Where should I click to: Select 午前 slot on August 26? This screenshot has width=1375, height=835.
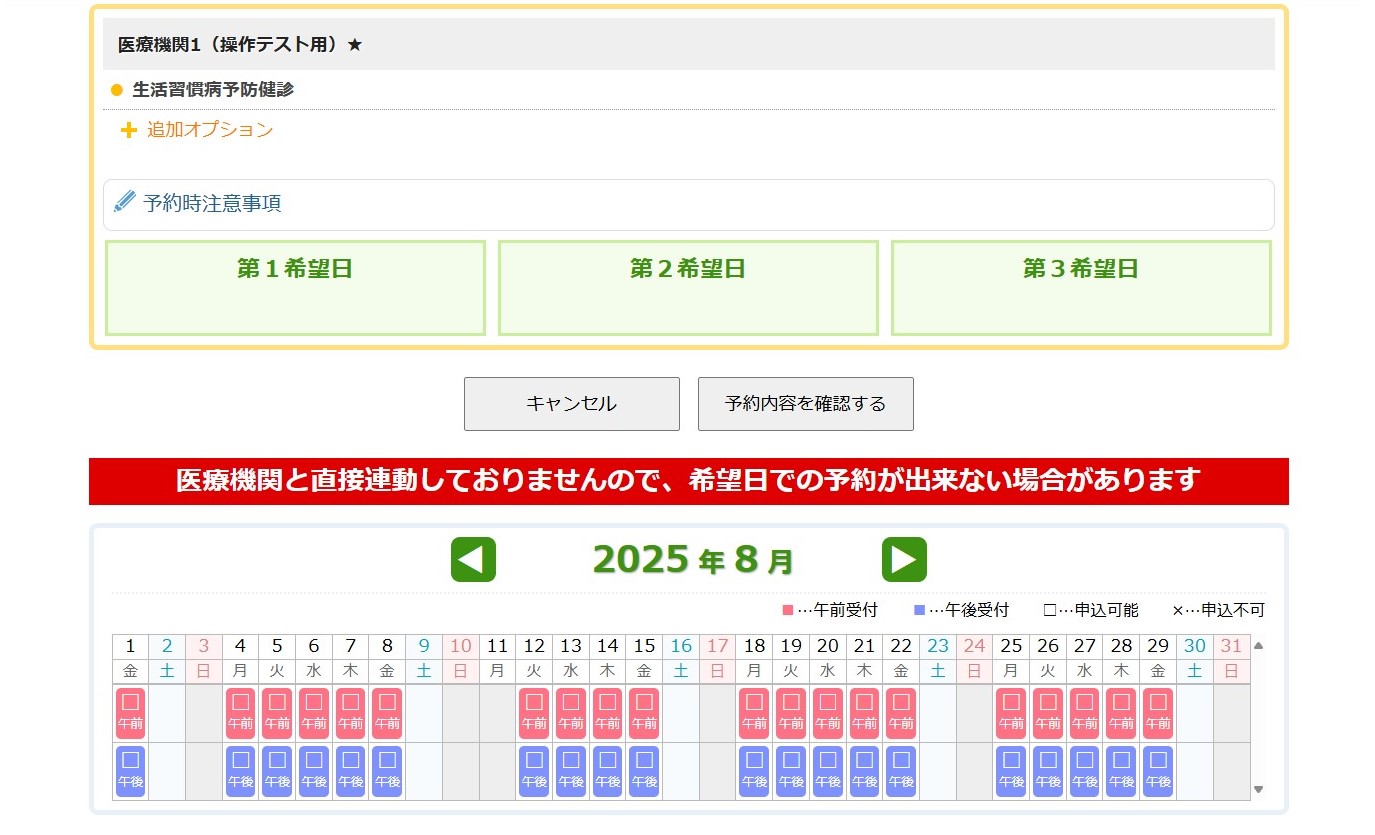(1048, 713)
